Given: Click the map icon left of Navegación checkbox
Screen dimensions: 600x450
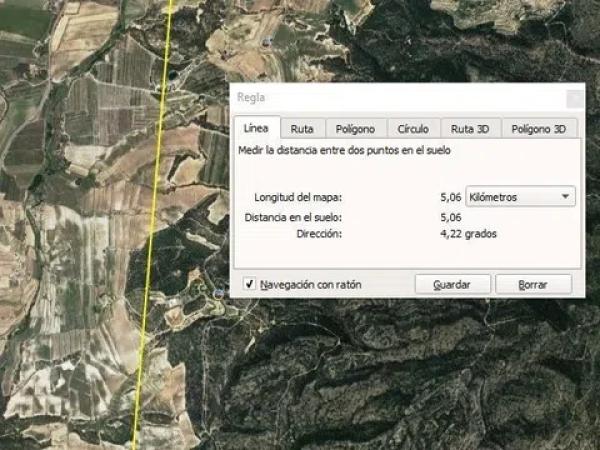Looking at the screenshot, I should (217, 292).
